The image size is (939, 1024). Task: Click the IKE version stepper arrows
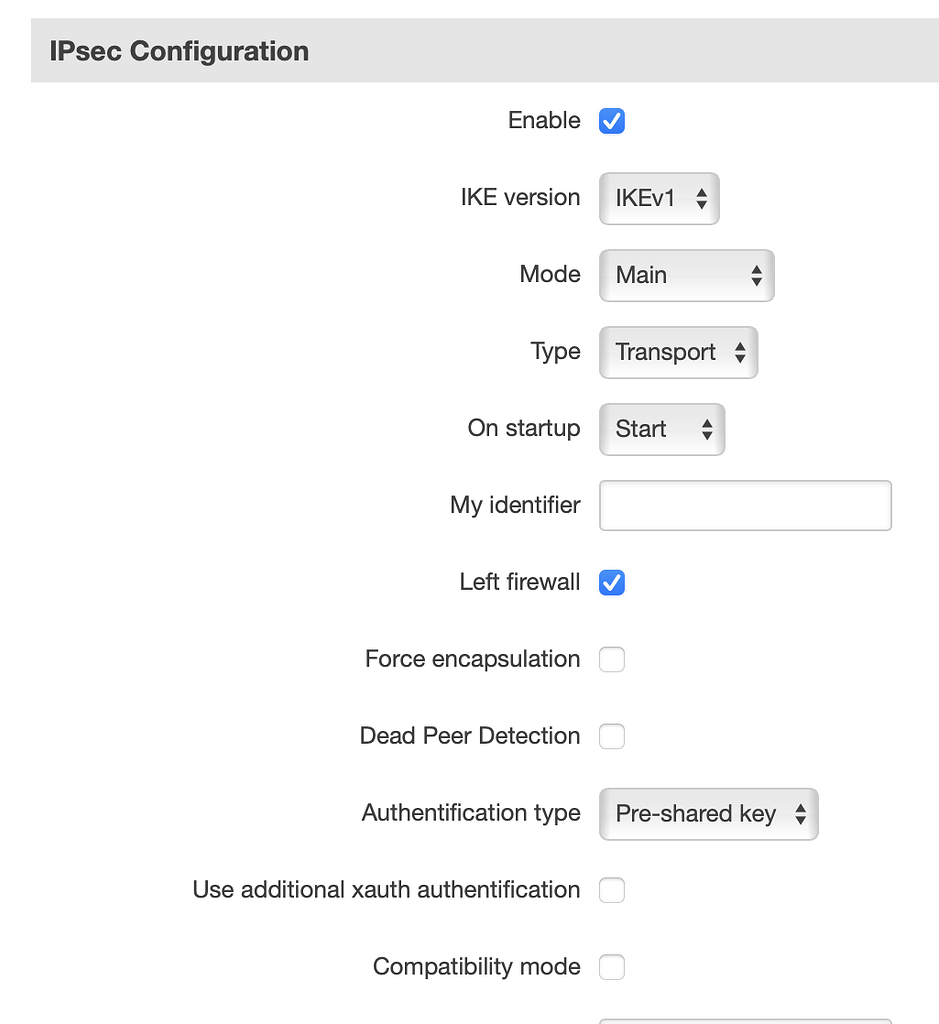tap(702, 198)
